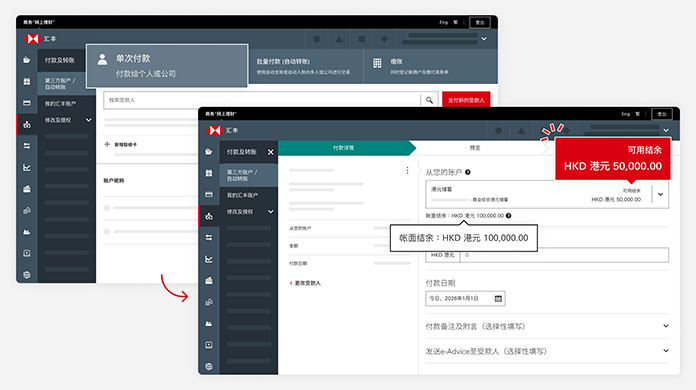This screenshot has width=696, height=390.
Task: Click the HSBC logo in the front window
Action: tap(215, 130)
